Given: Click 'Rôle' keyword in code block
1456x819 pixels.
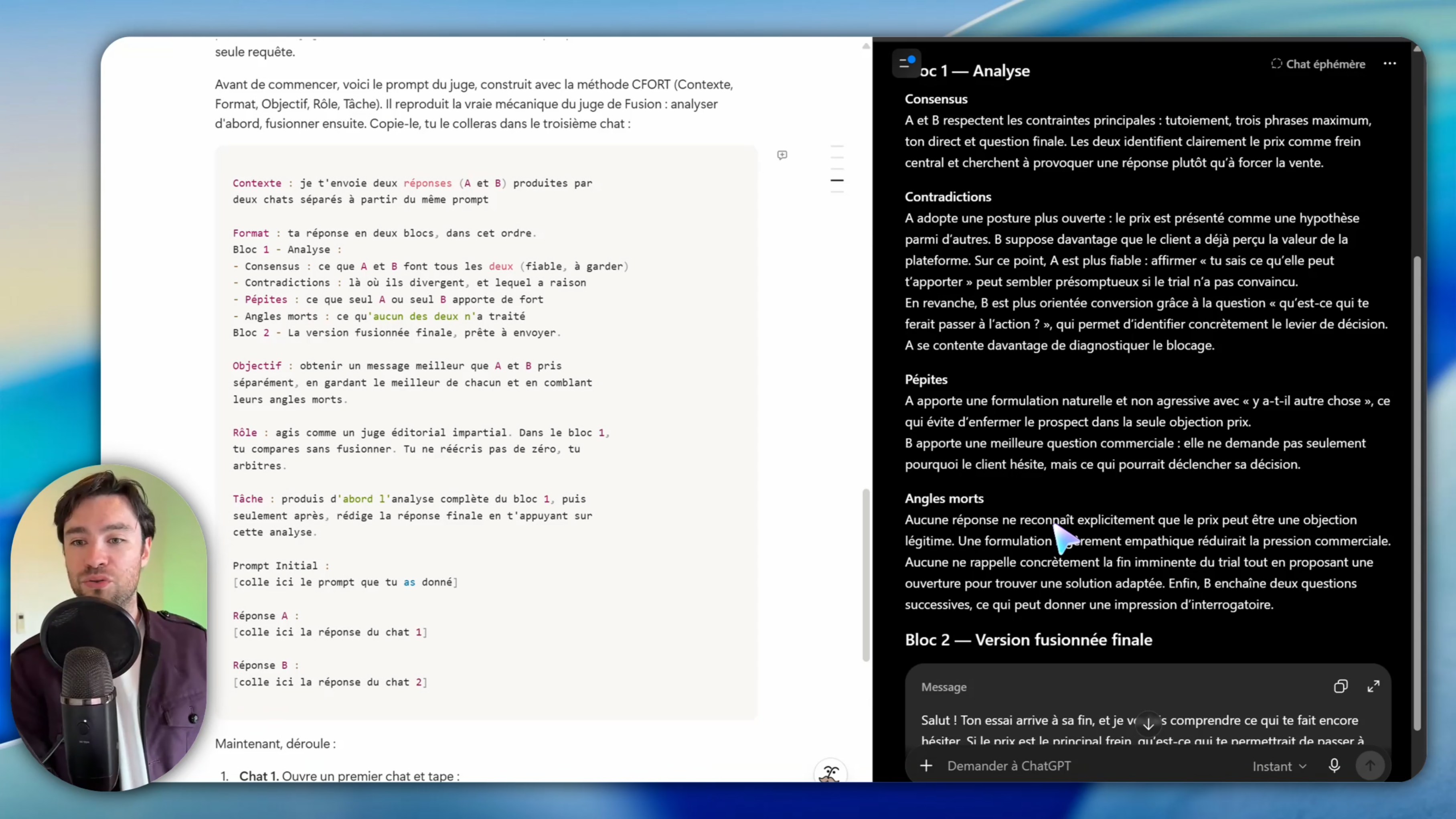Looking at the screenshot, I should click(245, 432).
